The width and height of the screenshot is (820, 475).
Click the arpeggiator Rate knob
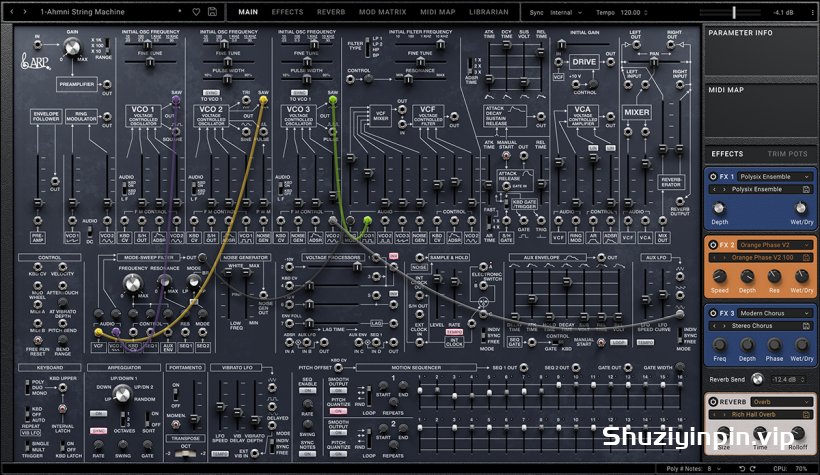click(x=98, y=445)
